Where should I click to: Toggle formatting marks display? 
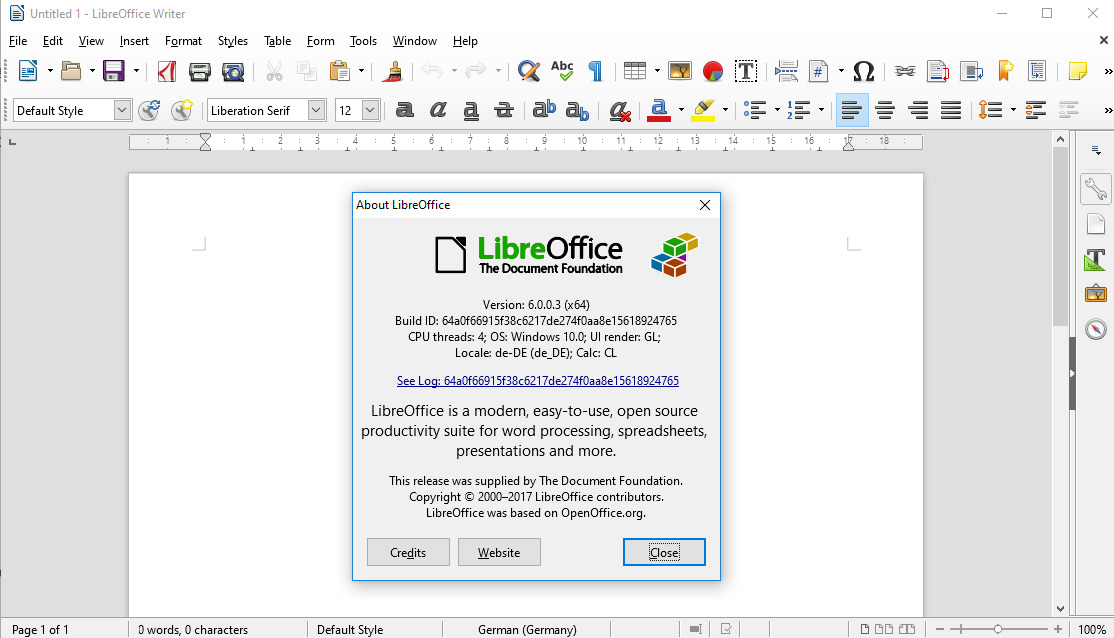coord(595,71)
